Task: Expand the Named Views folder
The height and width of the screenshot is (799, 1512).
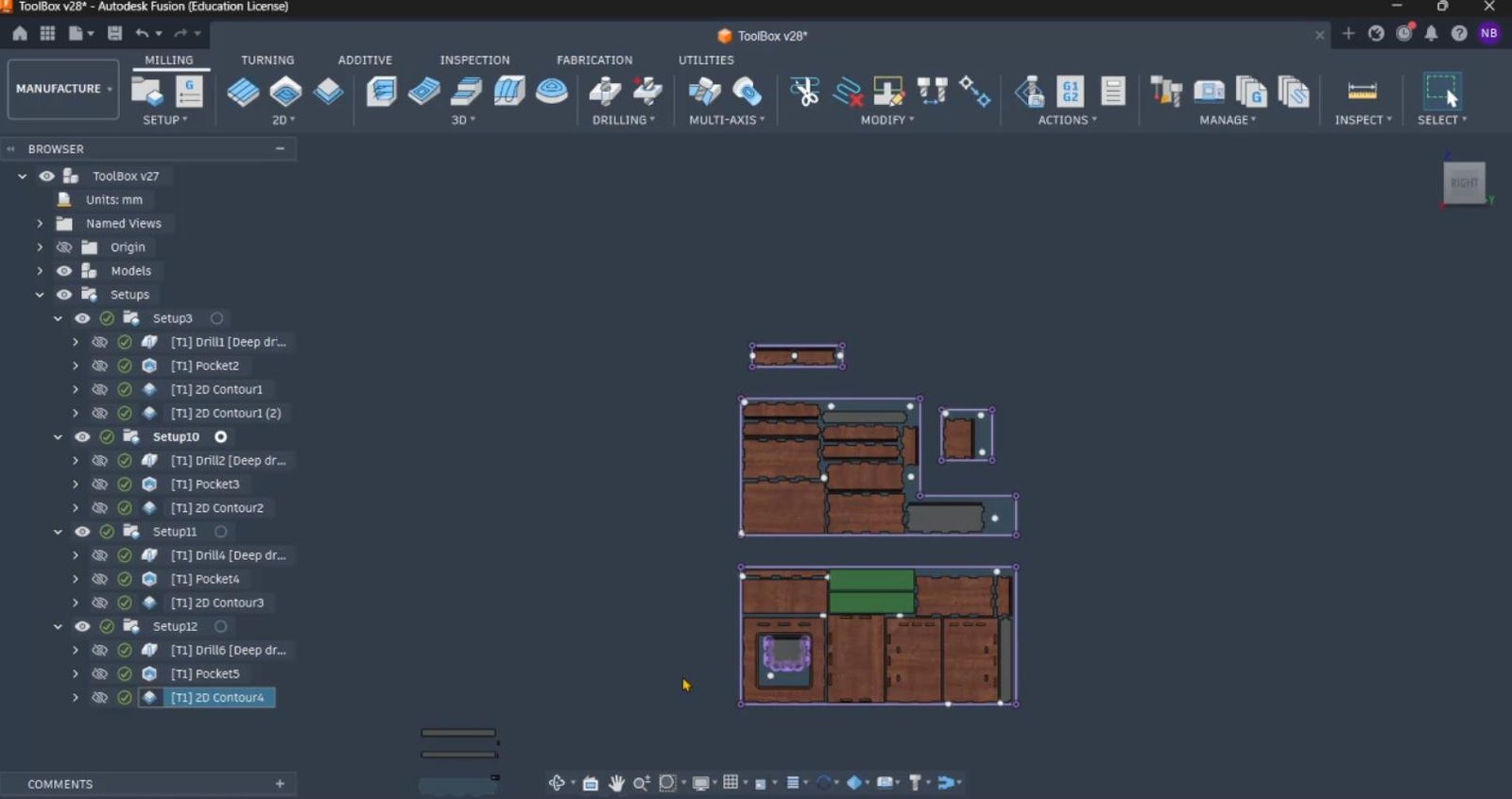Action: click(x=40, y=224)
